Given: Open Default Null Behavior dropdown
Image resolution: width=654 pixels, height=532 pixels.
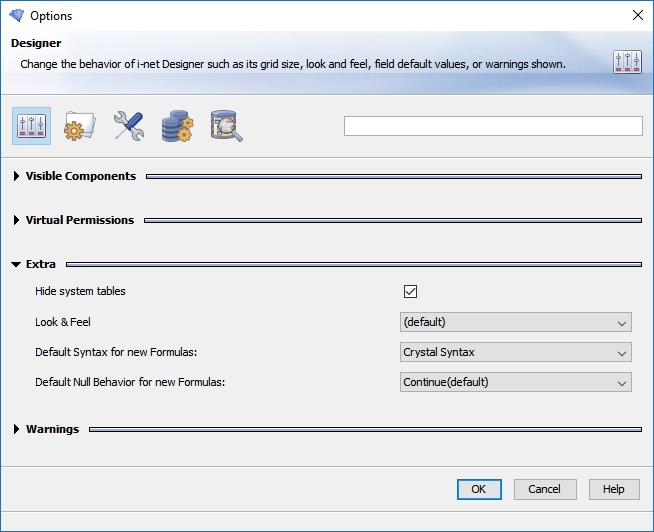Looking at the screenshot, I should [515, 382].
